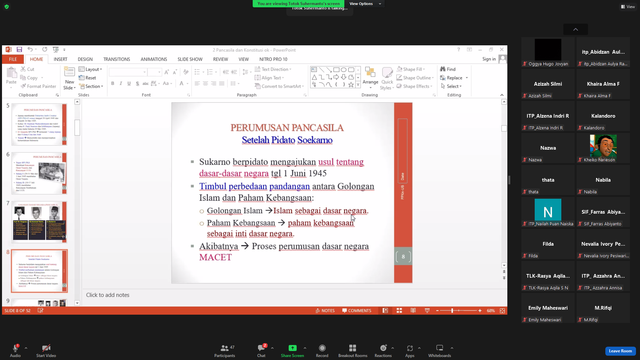Unmute audio with the microphone button

click(15, 350)
